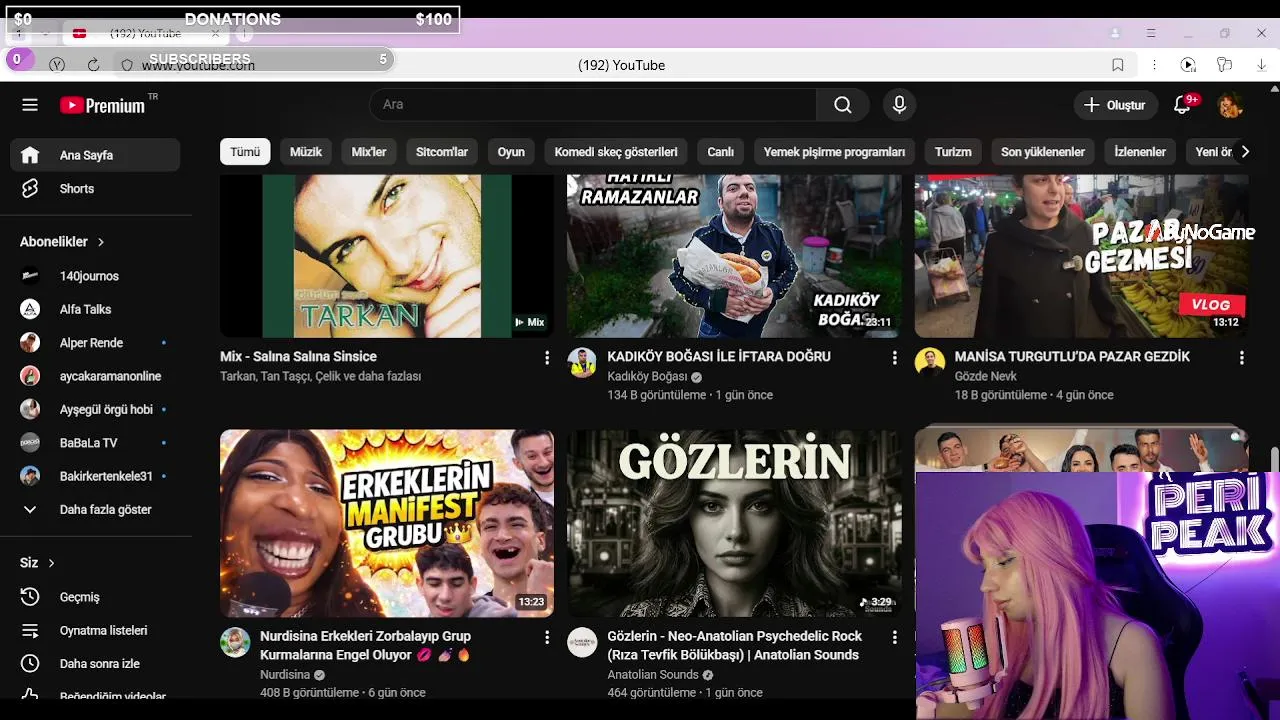
Task: Open Bakirkertenkele31 subscription channel
Action: pos(95,477)
